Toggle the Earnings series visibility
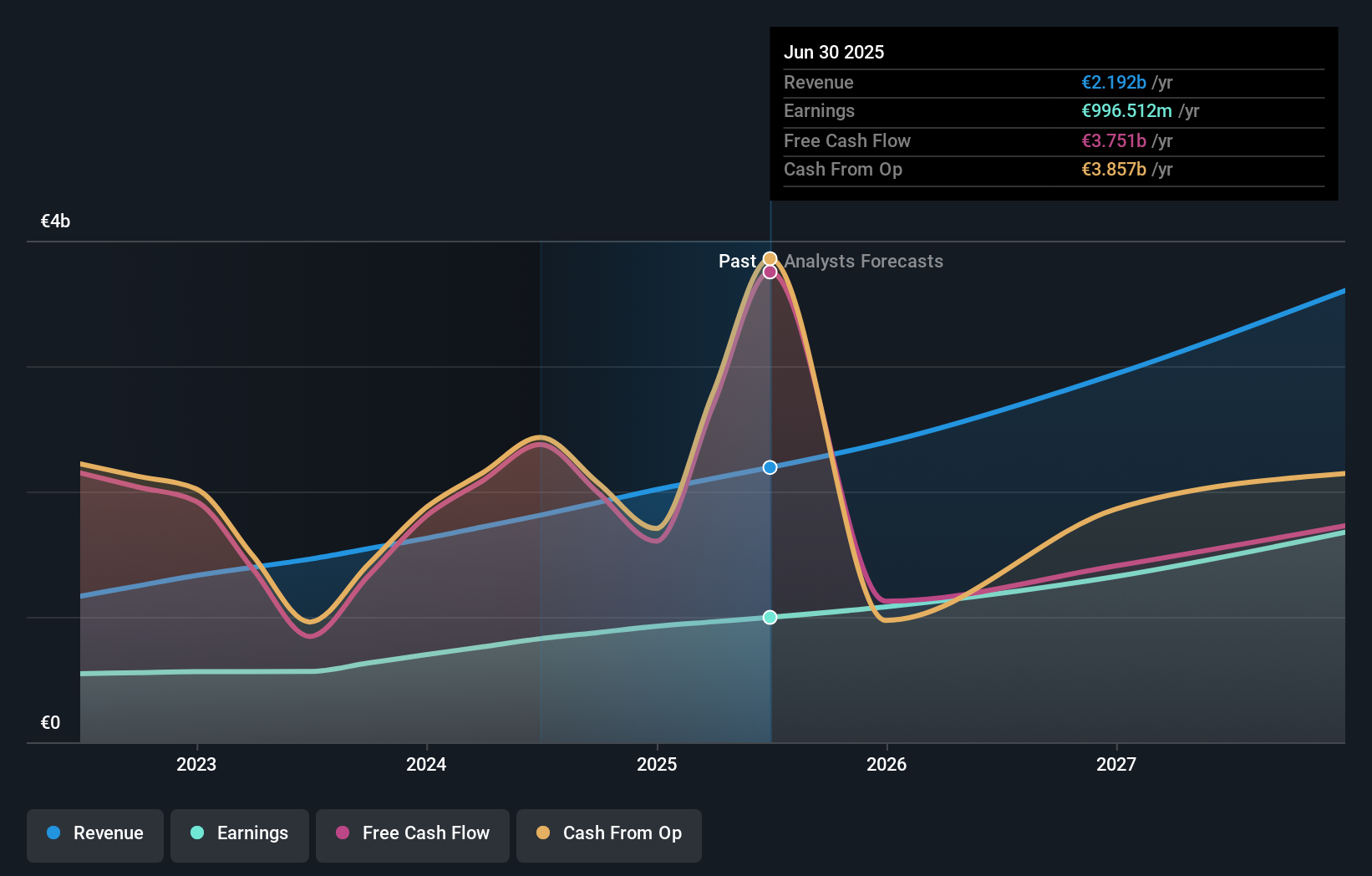The image size is (1372, 876). pyautogui.click(x=240, y=833)
